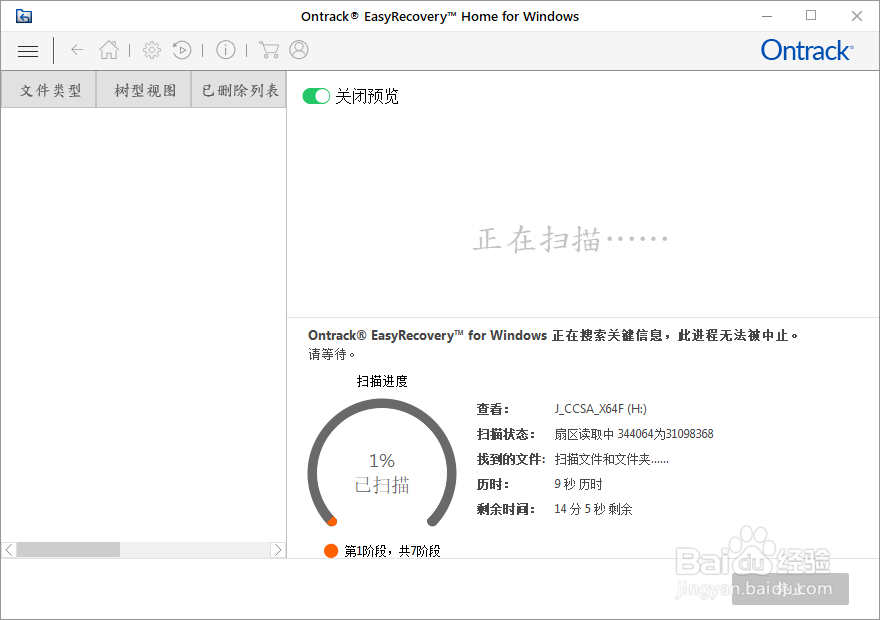Viewport: 880px width, 620px height.
Task: Open the information icon
Action: point(226,50)
